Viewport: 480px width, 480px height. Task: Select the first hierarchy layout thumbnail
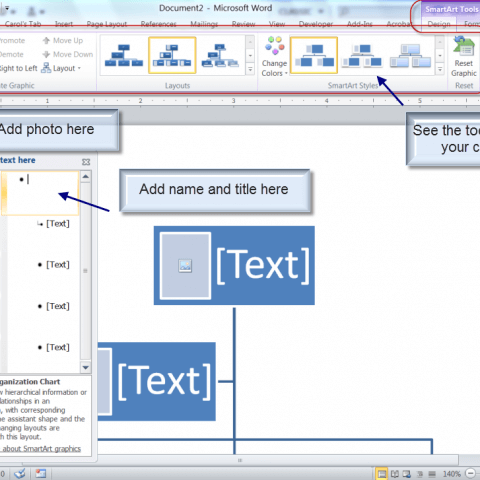124,55
